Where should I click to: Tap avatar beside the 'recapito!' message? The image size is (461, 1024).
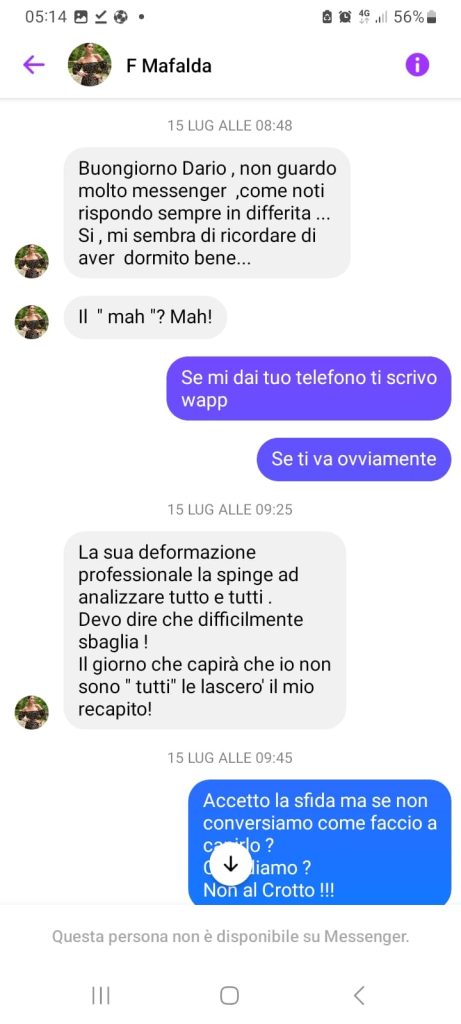click(31, 712)
